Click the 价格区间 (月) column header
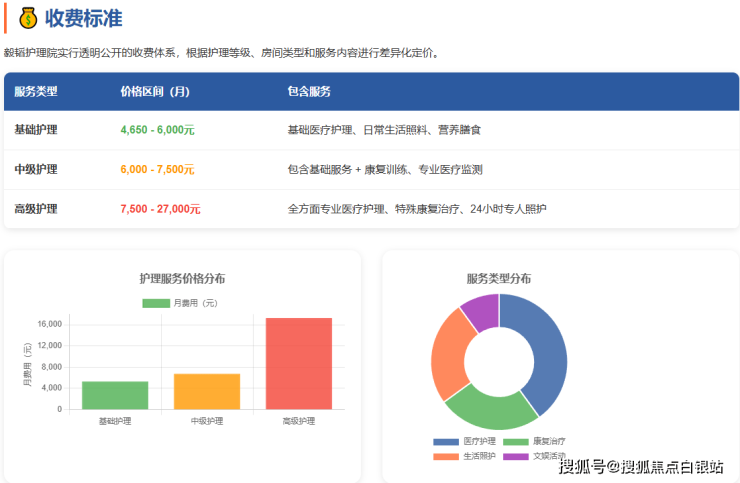The image size is (740, 483). (x=155, y=91)
